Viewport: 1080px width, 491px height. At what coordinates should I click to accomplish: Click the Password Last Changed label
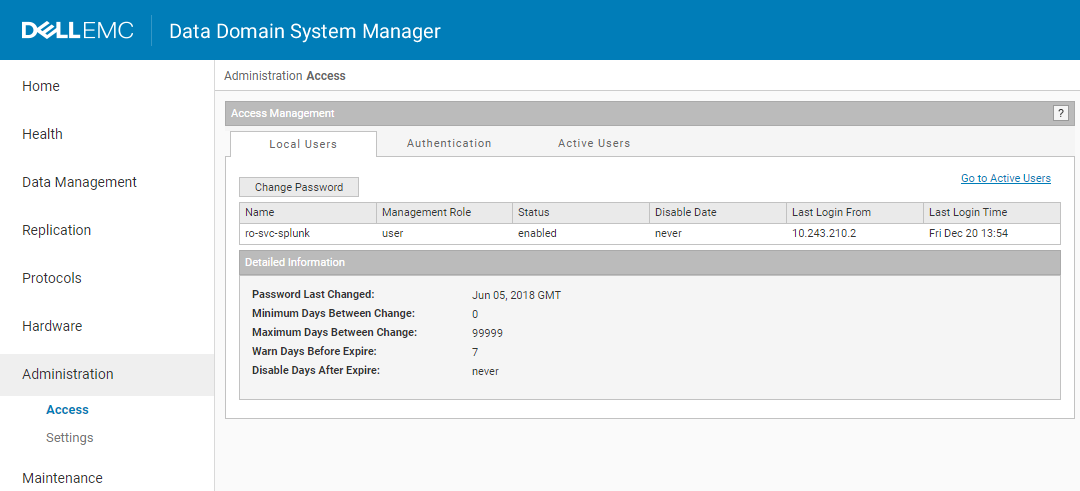click(313, 294)
